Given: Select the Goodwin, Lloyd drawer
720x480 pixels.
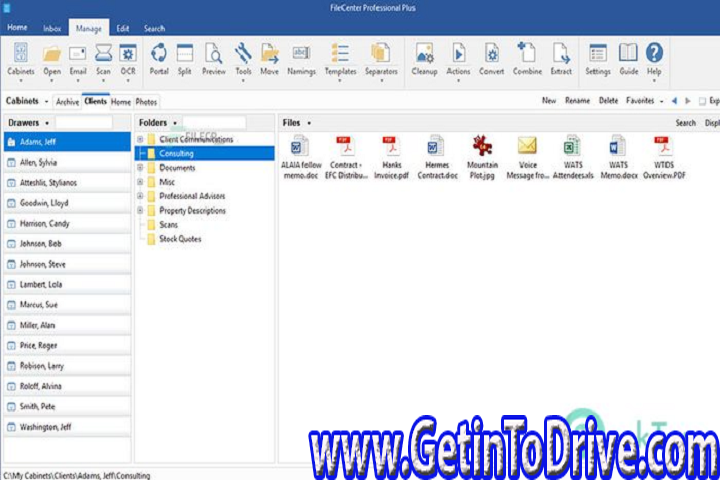Looking at the screenshot, I should [x=68, y=203].
